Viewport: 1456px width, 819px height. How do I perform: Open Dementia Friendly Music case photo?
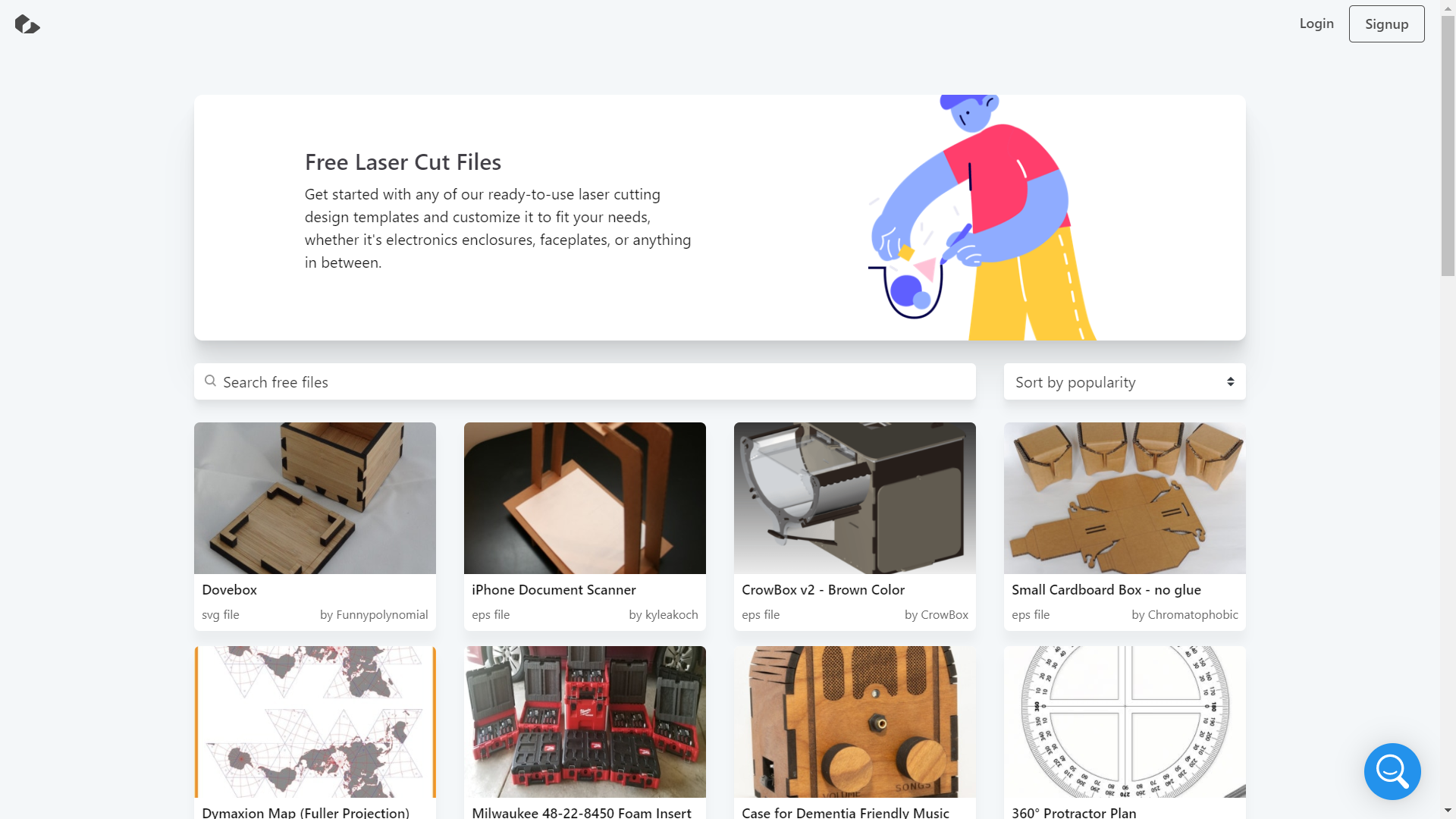point(855,721)
